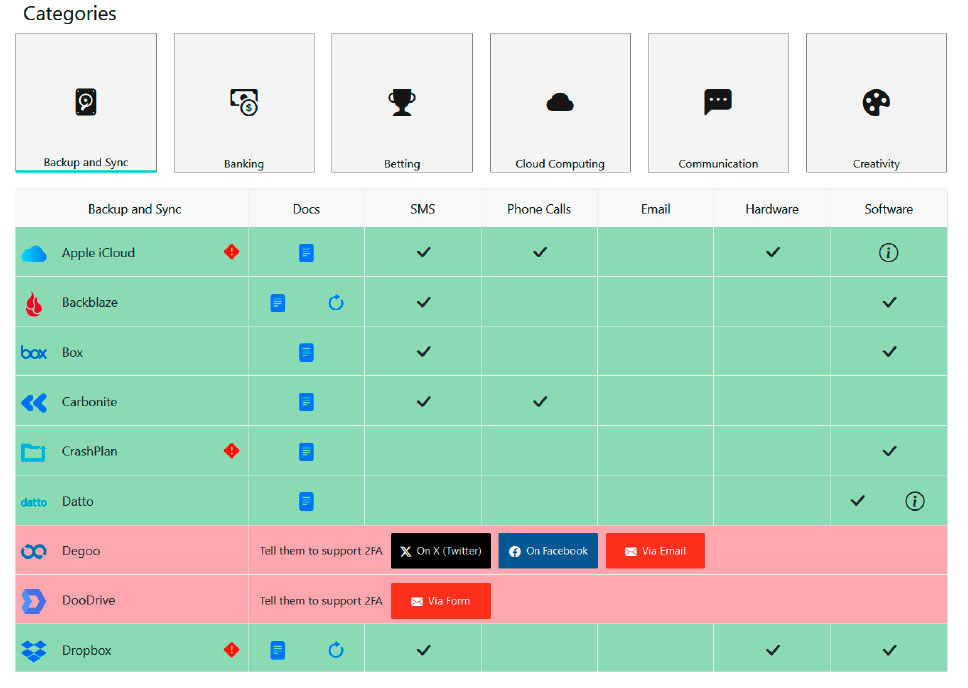Screen dimensions: 968x688
Task: Click the recovery circular arrow icon for Backblaze
Action: [x=336, y=303]
